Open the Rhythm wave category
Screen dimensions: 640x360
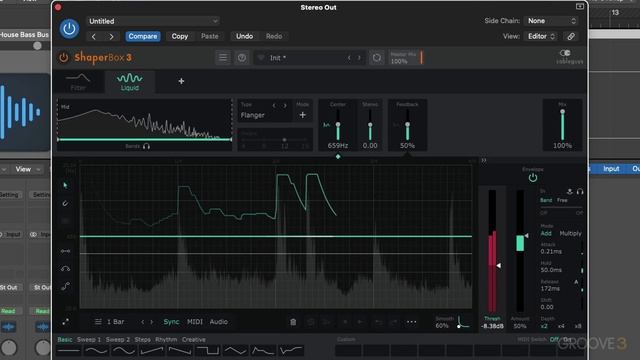coord(166,340)
